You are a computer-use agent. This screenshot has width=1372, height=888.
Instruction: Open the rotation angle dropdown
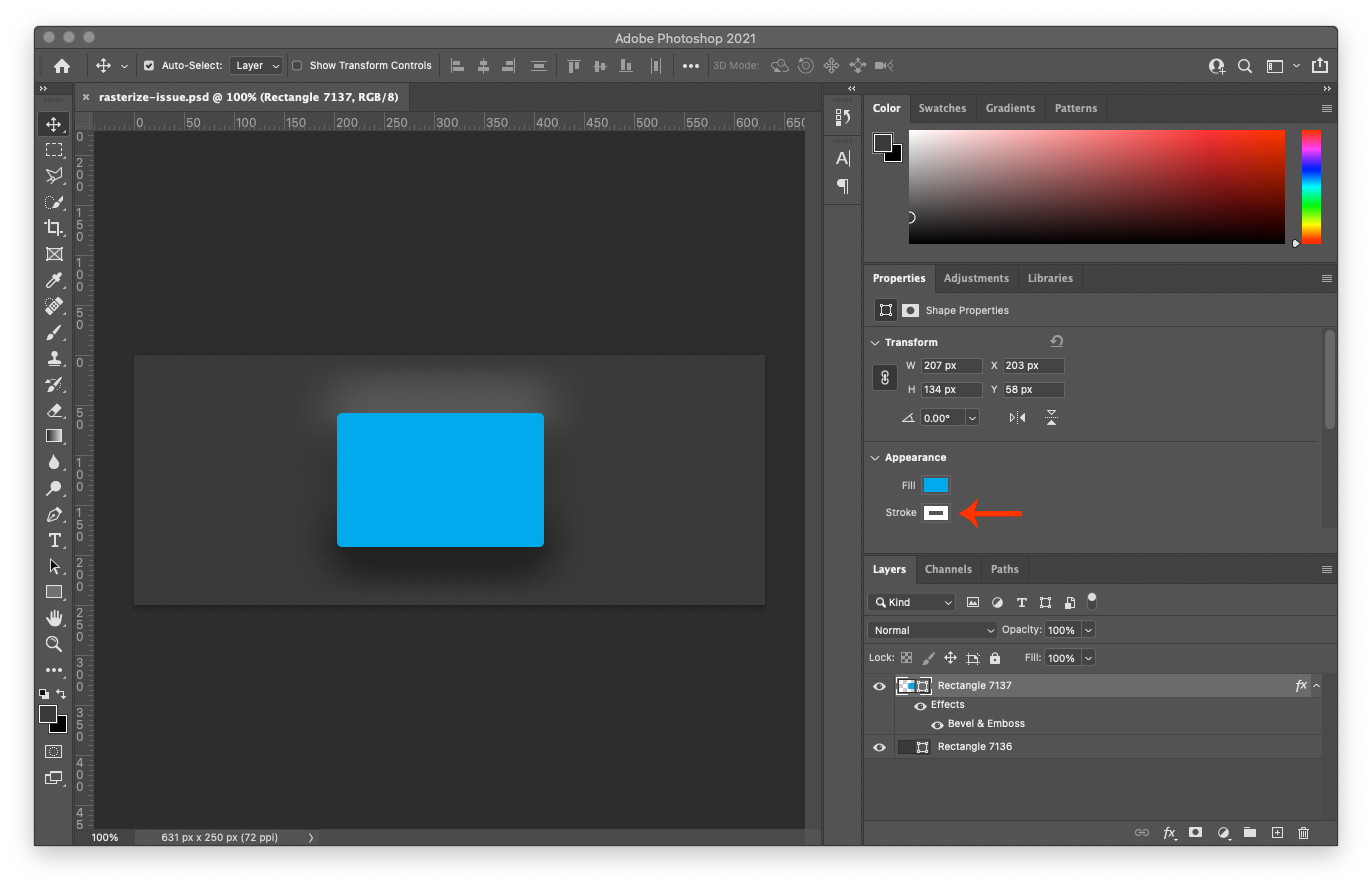coord(972,418)
